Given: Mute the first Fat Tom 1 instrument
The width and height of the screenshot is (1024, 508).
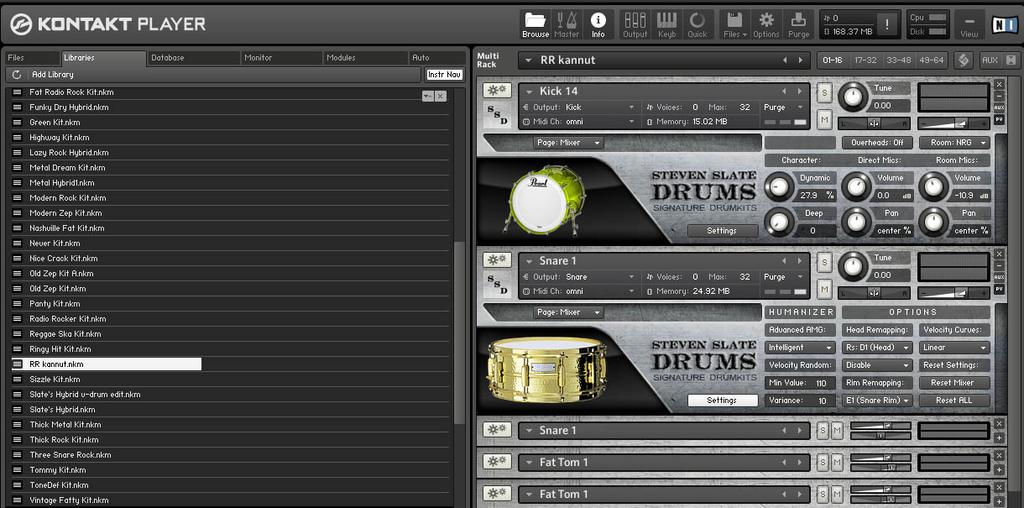Looking at the screenshot, I should (836, 463).
